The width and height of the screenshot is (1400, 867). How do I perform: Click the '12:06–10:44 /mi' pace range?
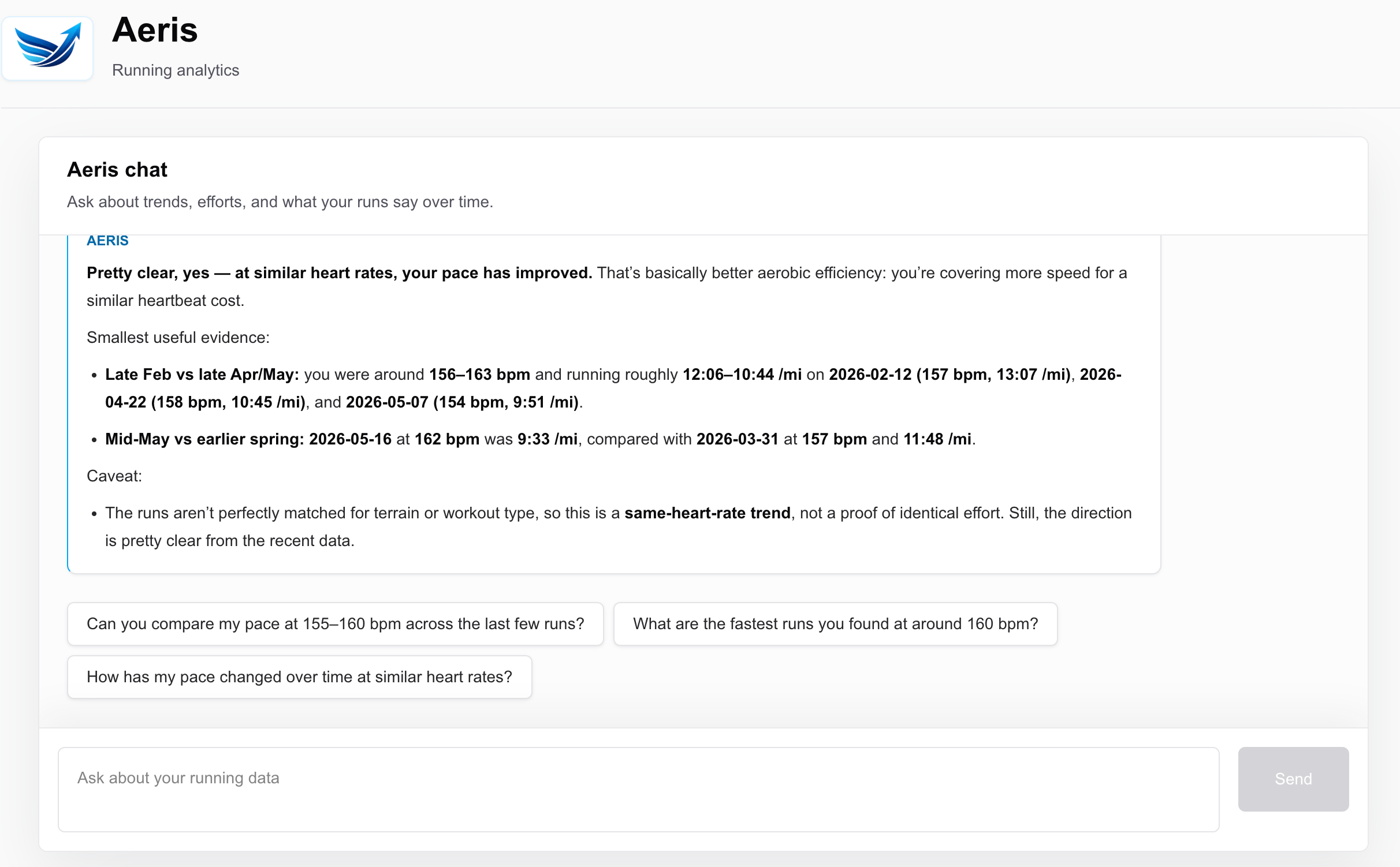[x=742, y=375]
